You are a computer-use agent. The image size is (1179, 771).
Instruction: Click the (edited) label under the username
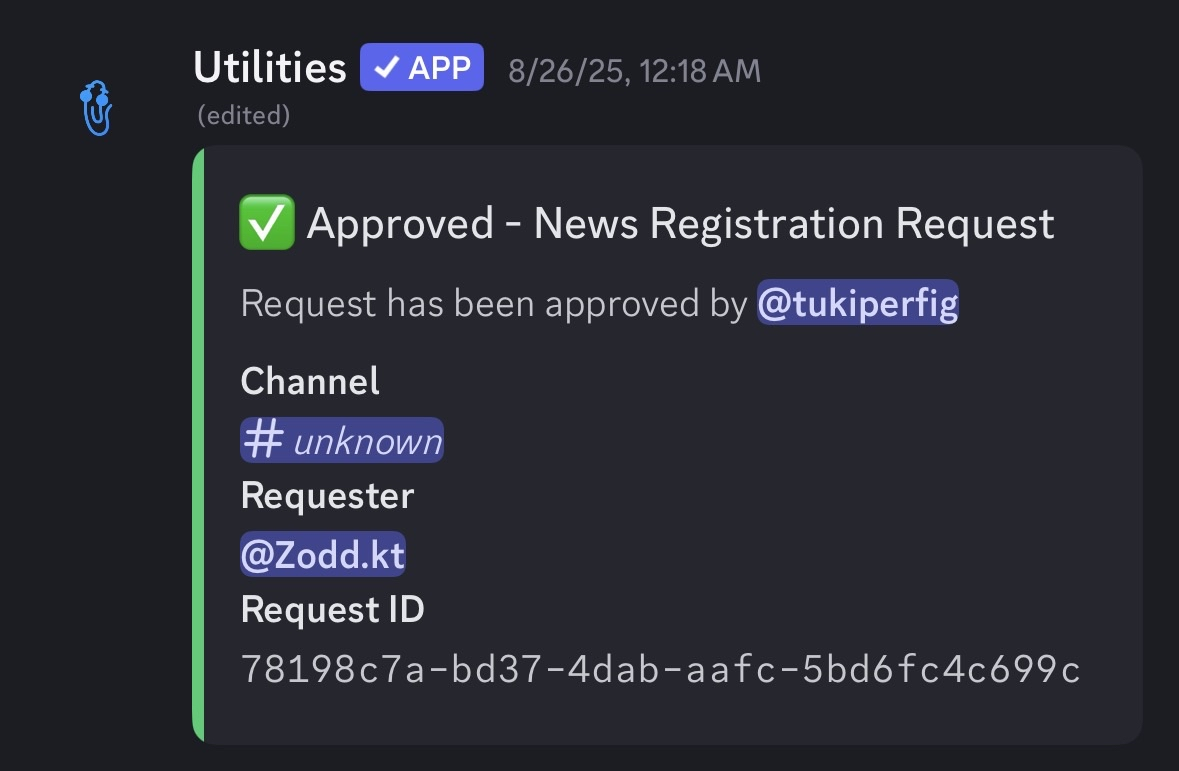coord(244,116)
